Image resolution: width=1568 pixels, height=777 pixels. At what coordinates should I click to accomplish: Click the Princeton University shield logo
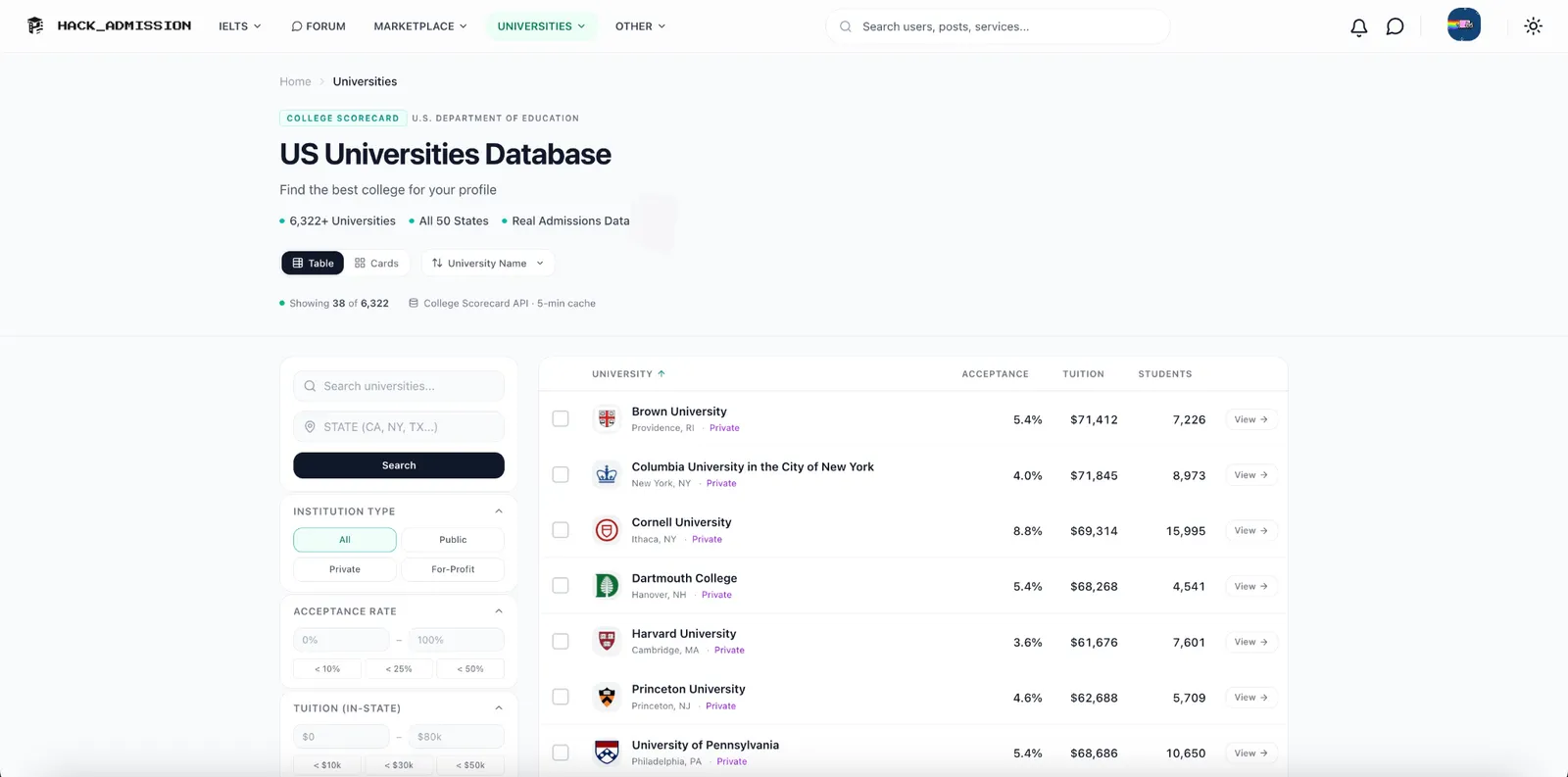[607, 697]
